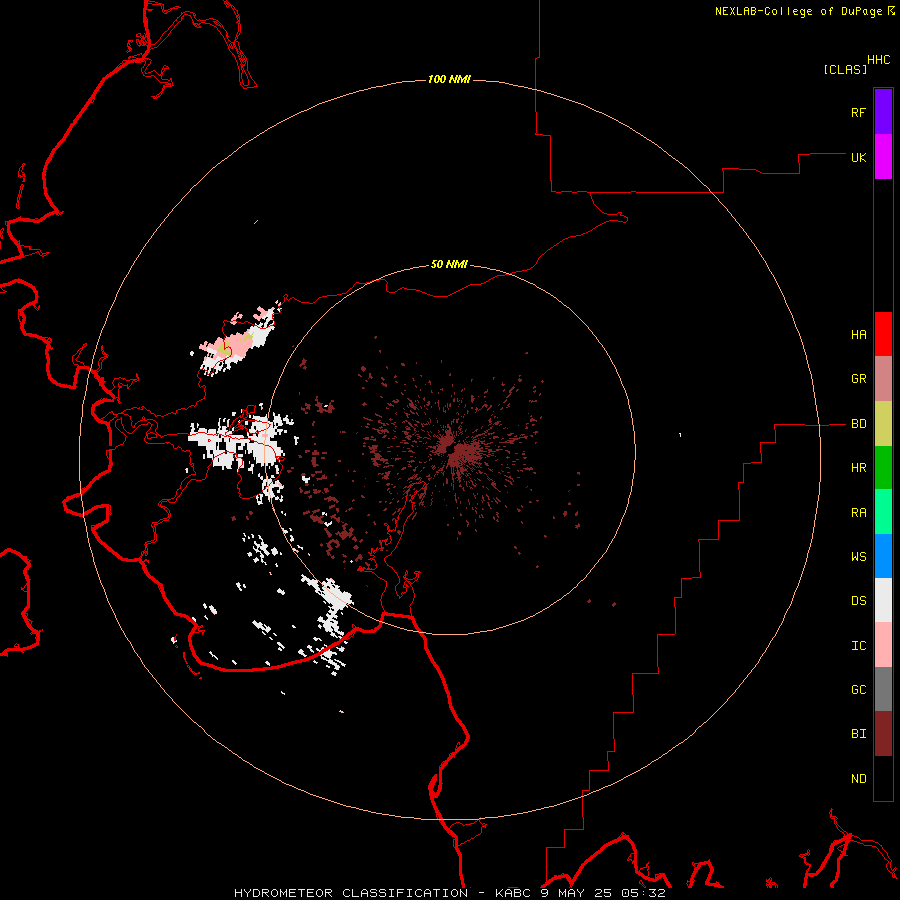Click the IC pink legend swatch

point(883,645)
